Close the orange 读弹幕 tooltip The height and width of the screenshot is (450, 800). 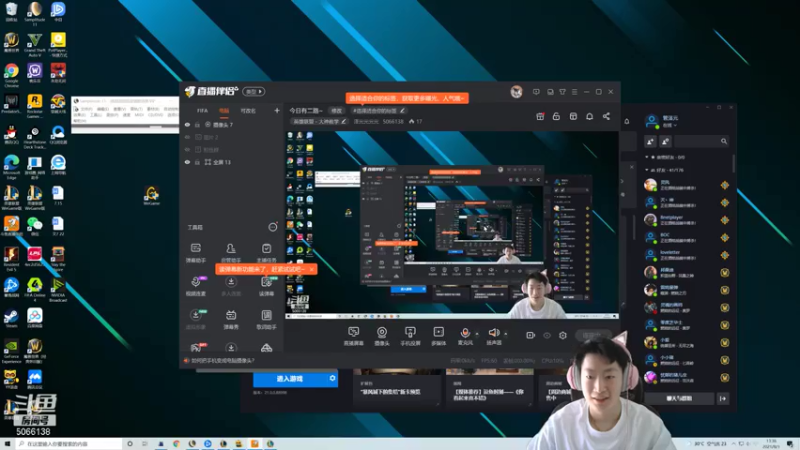(x=312, y=269)
